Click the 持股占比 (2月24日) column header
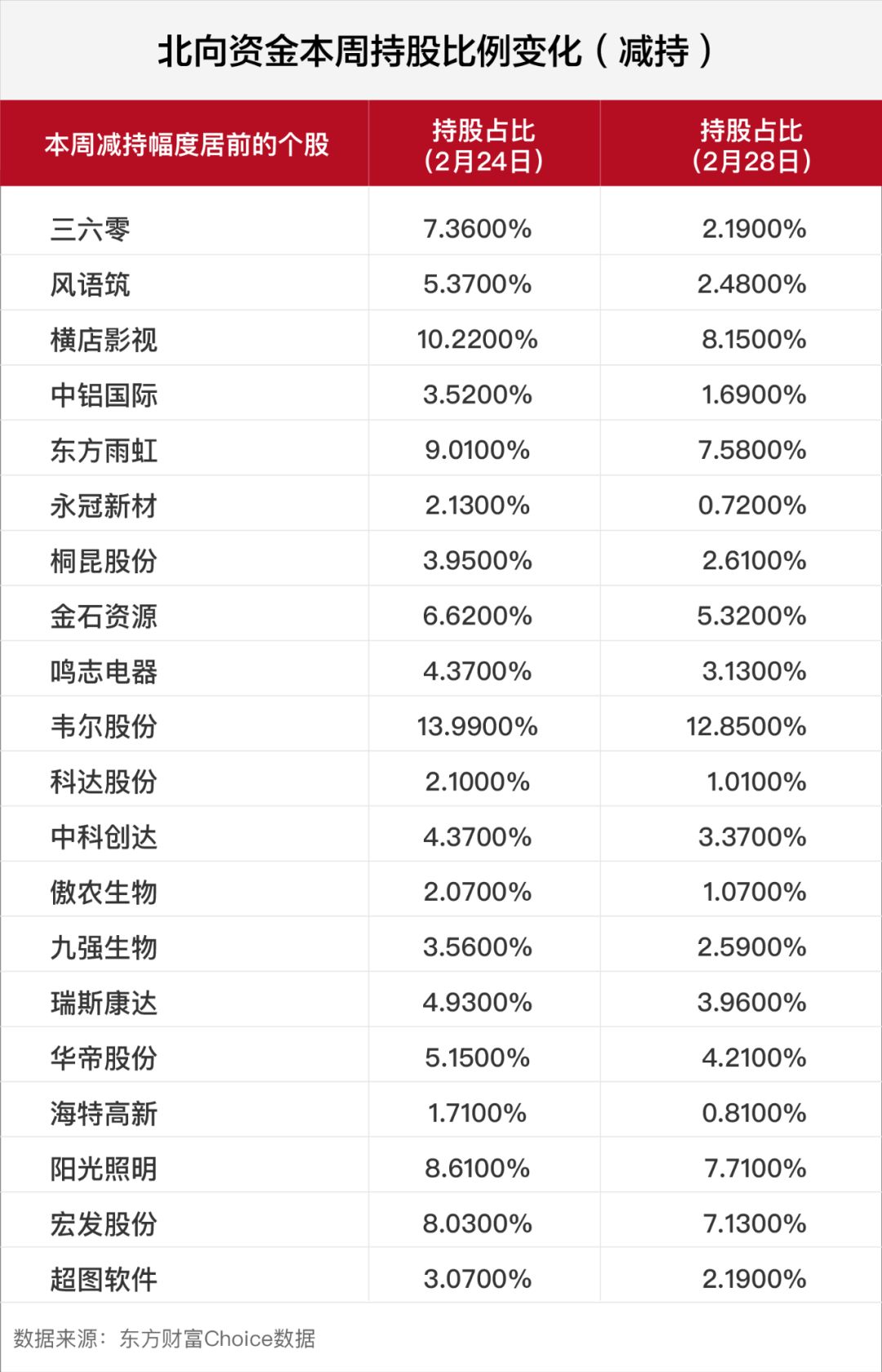 pyautogui.click(x=483, y=145)
